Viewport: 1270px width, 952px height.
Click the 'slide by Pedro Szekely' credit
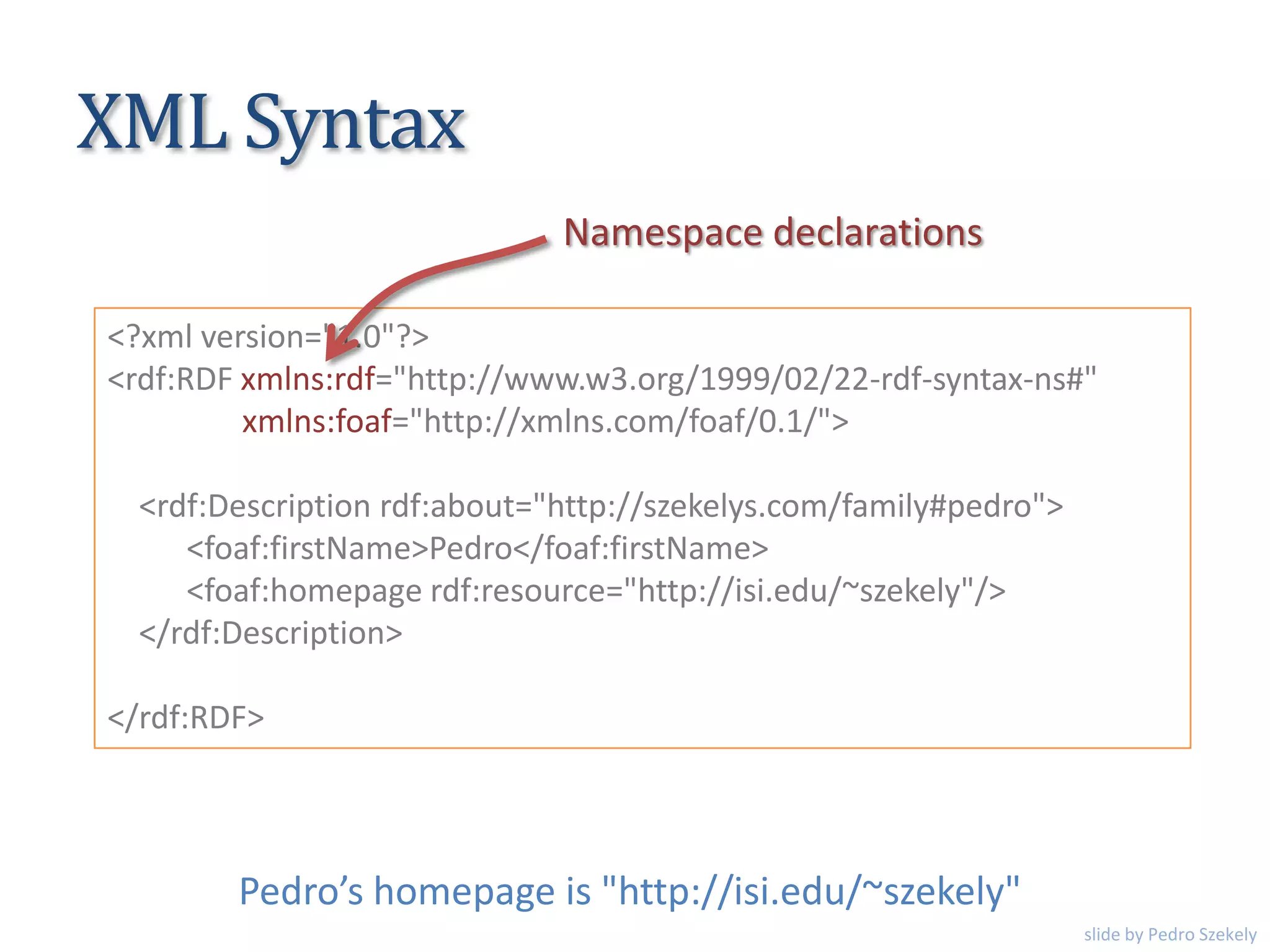pos(1170,934)
